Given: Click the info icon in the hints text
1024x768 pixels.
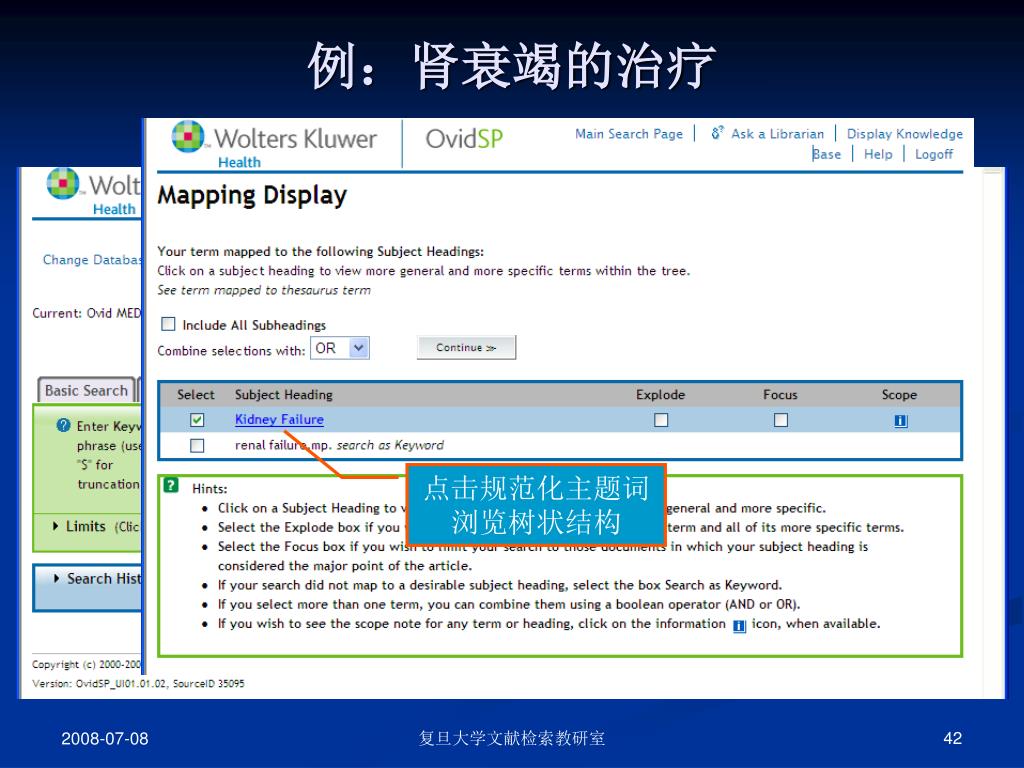Looking at the screenshot, I should (x=739, y=626).
